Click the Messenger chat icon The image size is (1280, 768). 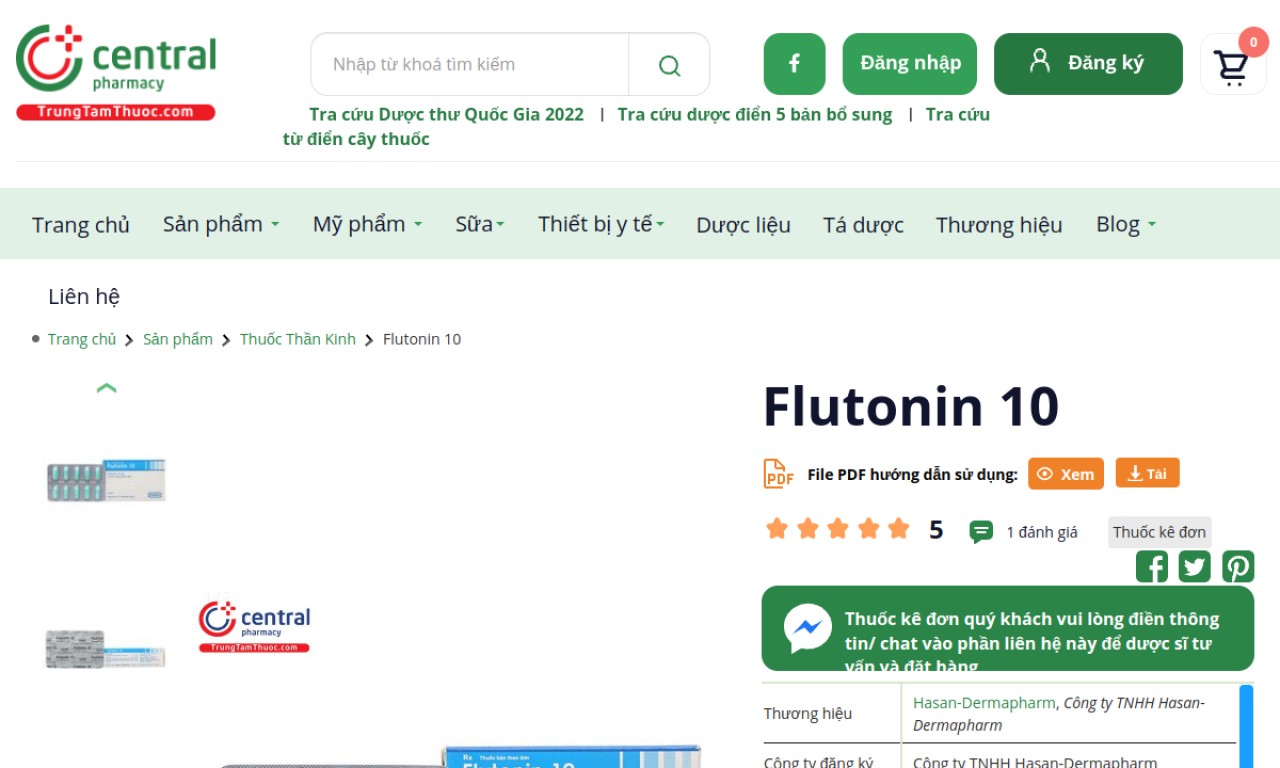click(x=807, y=629)
